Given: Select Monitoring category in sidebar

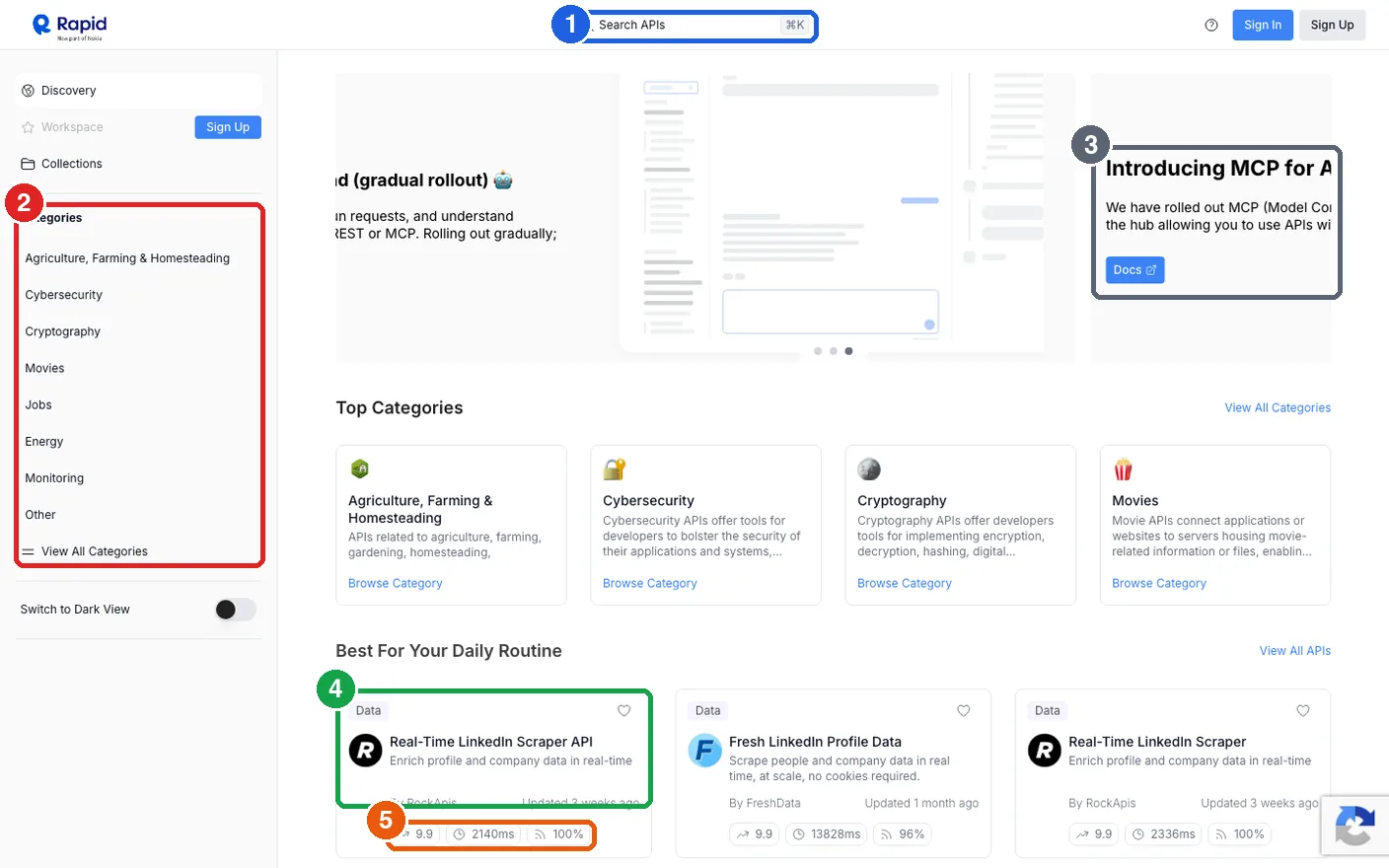Looking at the screenshot, I should coord(54,478).
